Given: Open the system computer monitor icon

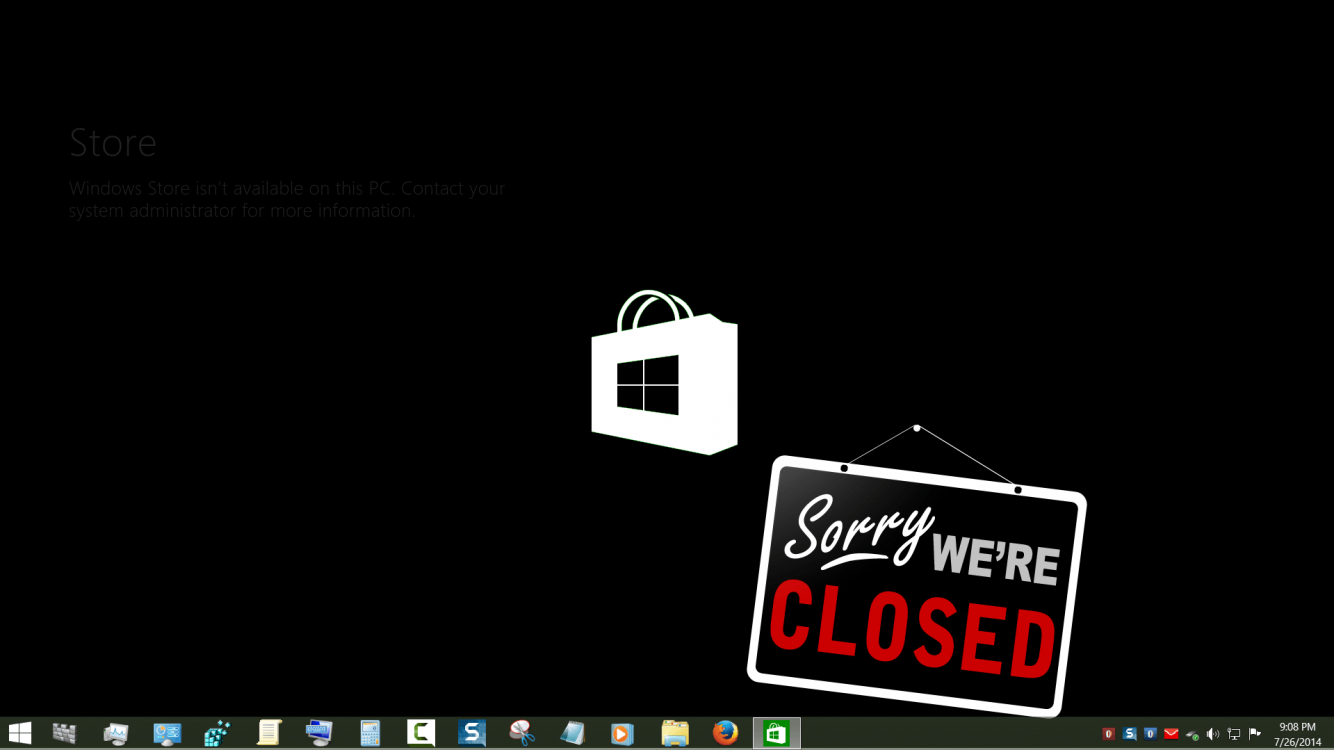Looking at the screenshot, I should coord(319,733).
